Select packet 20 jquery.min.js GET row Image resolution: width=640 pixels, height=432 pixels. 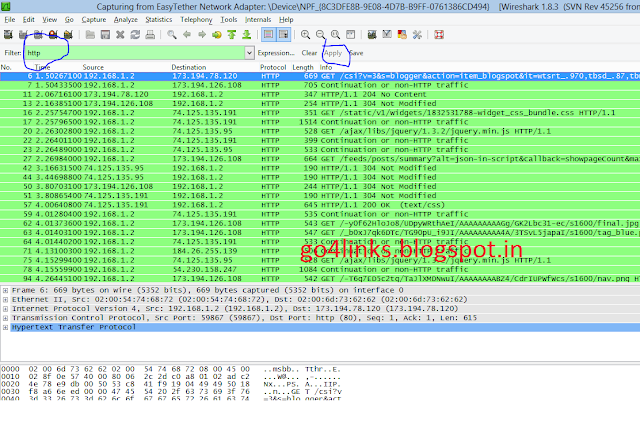tap(320, 131)
